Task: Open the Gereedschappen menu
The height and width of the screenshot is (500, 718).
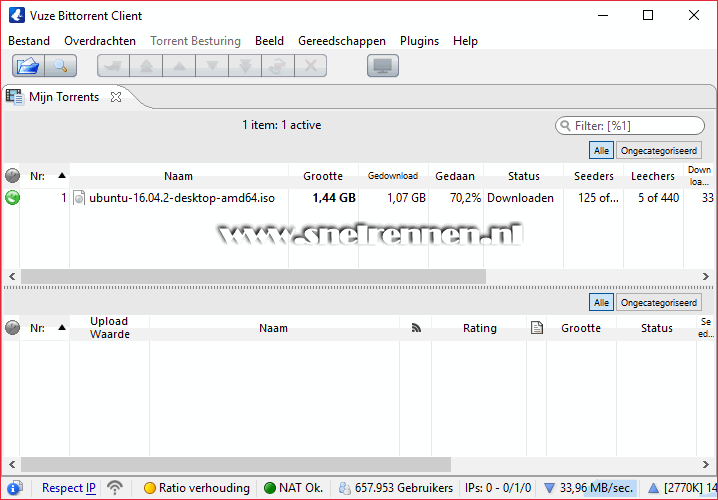Action: click(342, 41)
